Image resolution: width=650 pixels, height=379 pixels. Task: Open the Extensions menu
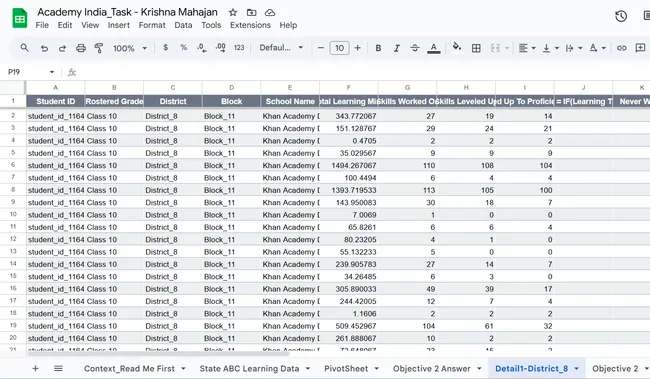[250, 25]
